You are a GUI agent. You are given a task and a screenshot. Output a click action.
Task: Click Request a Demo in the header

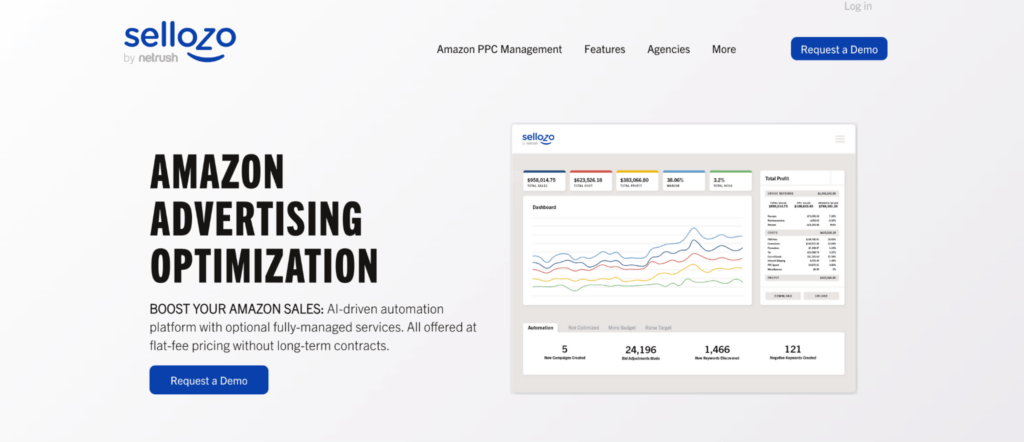pyautogui.click(x=839, y=49)
